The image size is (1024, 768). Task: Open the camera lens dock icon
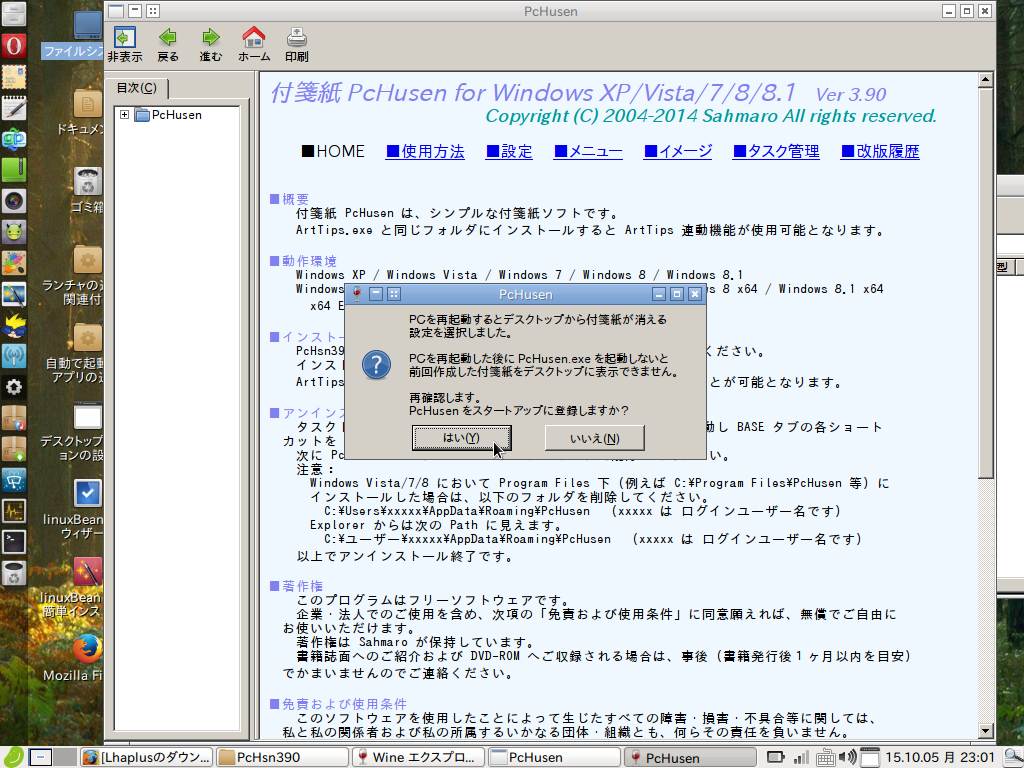pos(14,201)
